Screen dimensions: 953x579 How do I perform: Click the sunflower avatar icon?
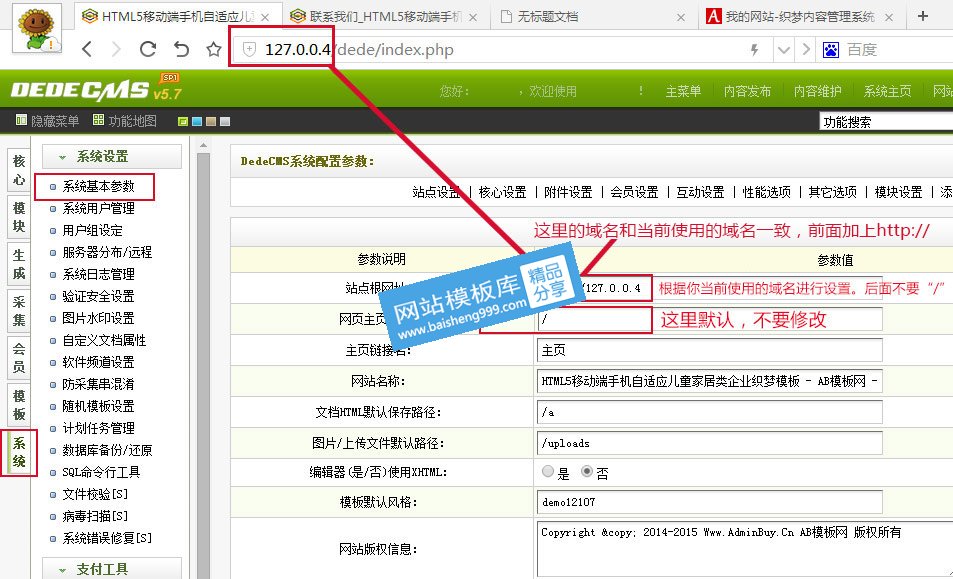(37, 28)
